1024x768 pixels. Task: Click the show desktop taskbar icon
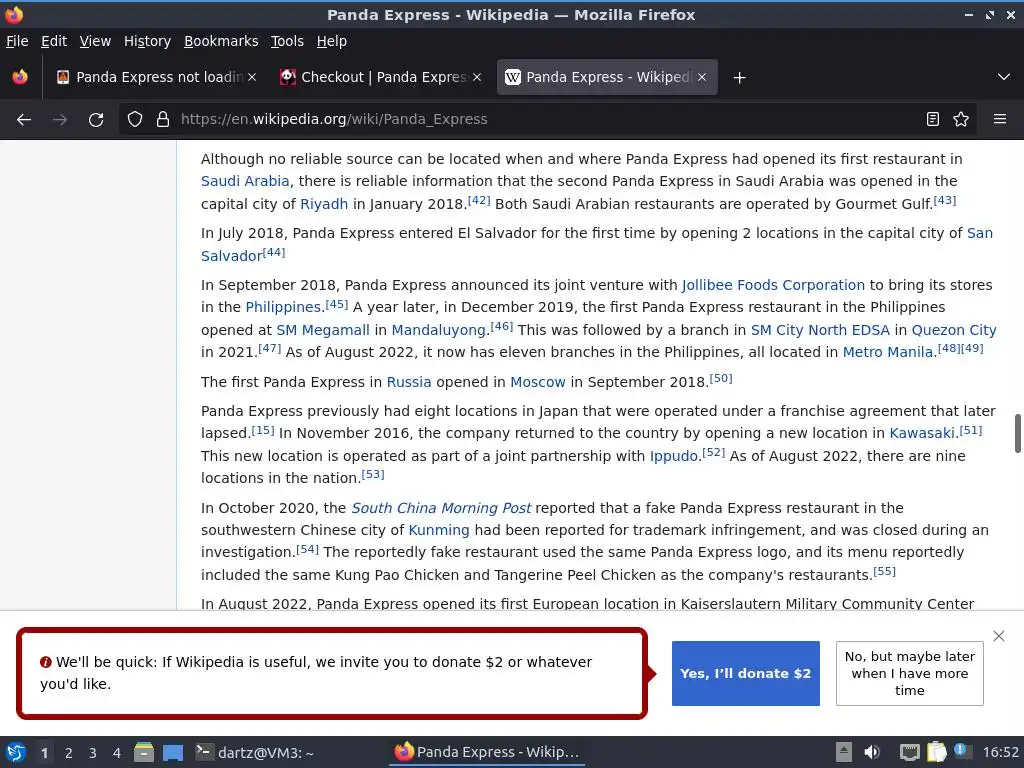[173, 752]
